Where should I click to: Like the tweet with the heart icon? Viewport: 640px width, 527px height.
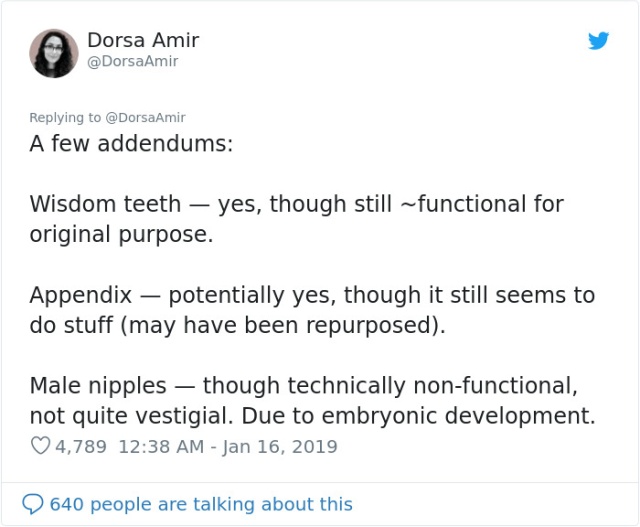(x=40, y=446)
